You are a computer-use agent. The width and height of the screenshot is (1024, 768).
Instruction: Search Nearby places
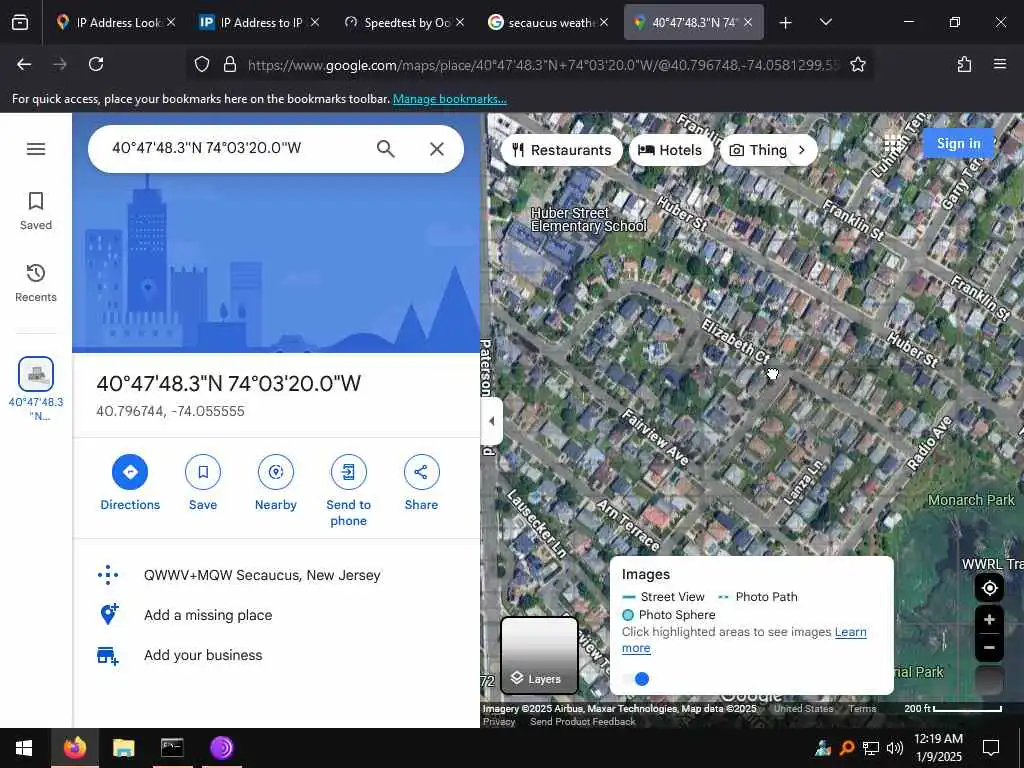pyautogui.click(x=276, y=483)
